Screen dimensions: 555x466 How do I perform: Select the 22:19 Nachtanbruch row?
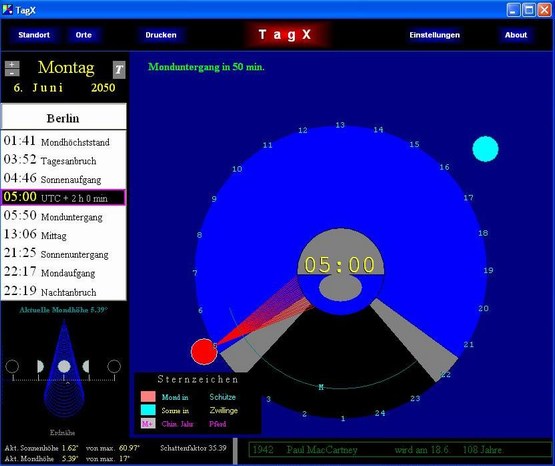pos(63,291)
